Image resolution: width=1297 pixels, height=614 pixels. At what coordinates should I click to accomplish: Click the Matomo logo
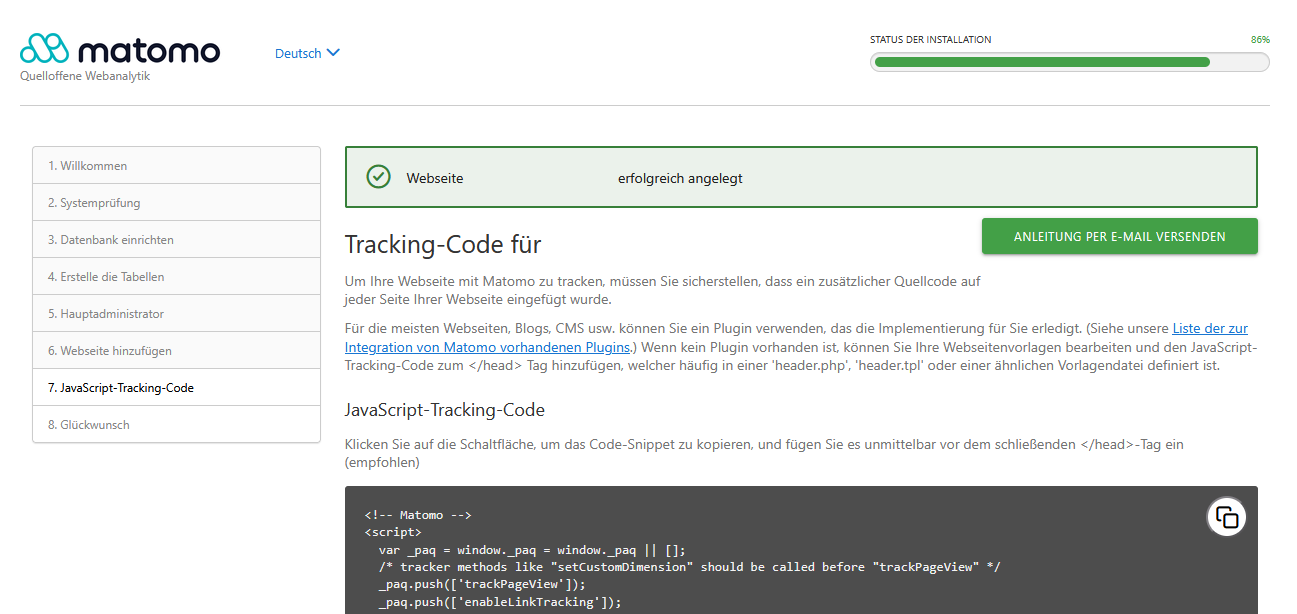[120, 49]
